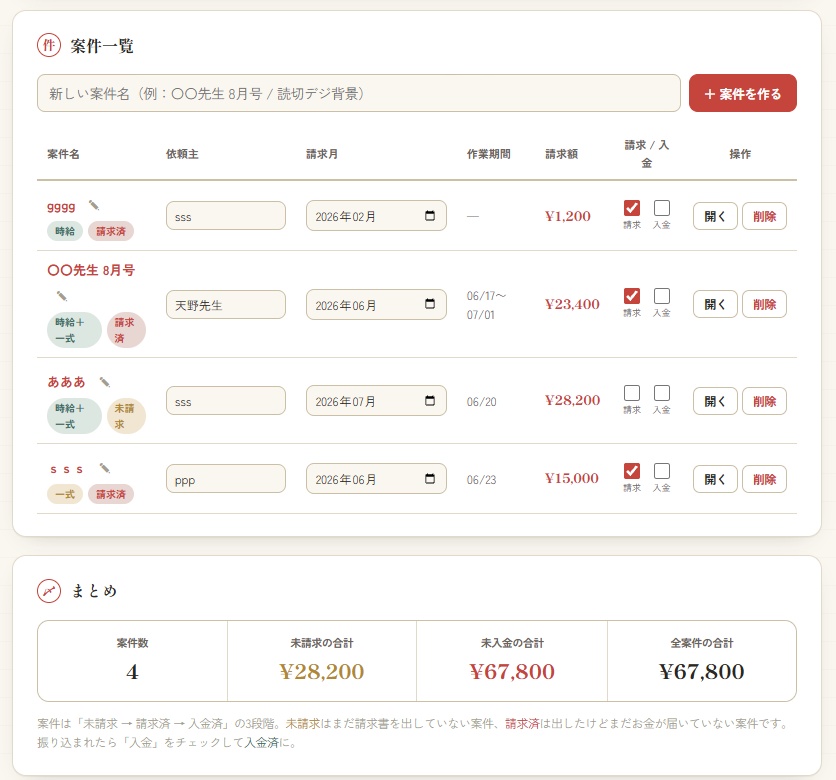Open the ｓｓｓ case
The height and width of the screenshot is (780, 836).
coord(715,479)
